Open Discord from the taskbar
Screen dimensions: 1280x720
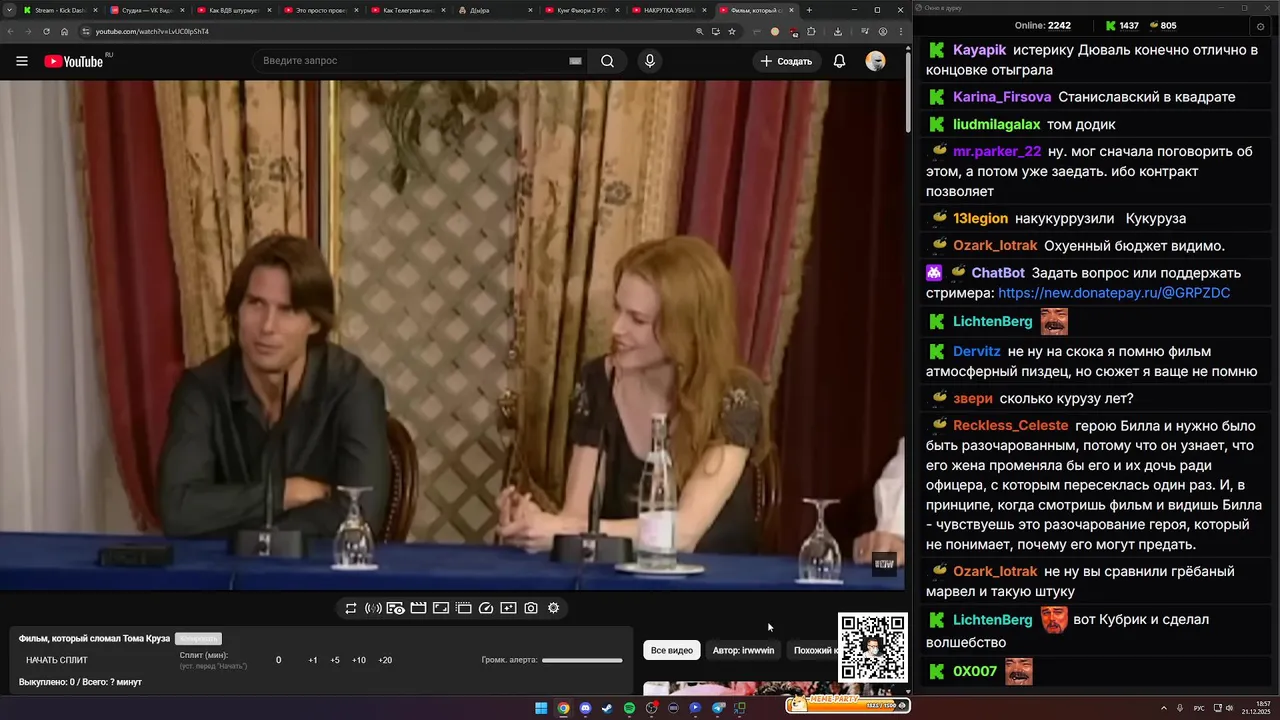[585, 708]
